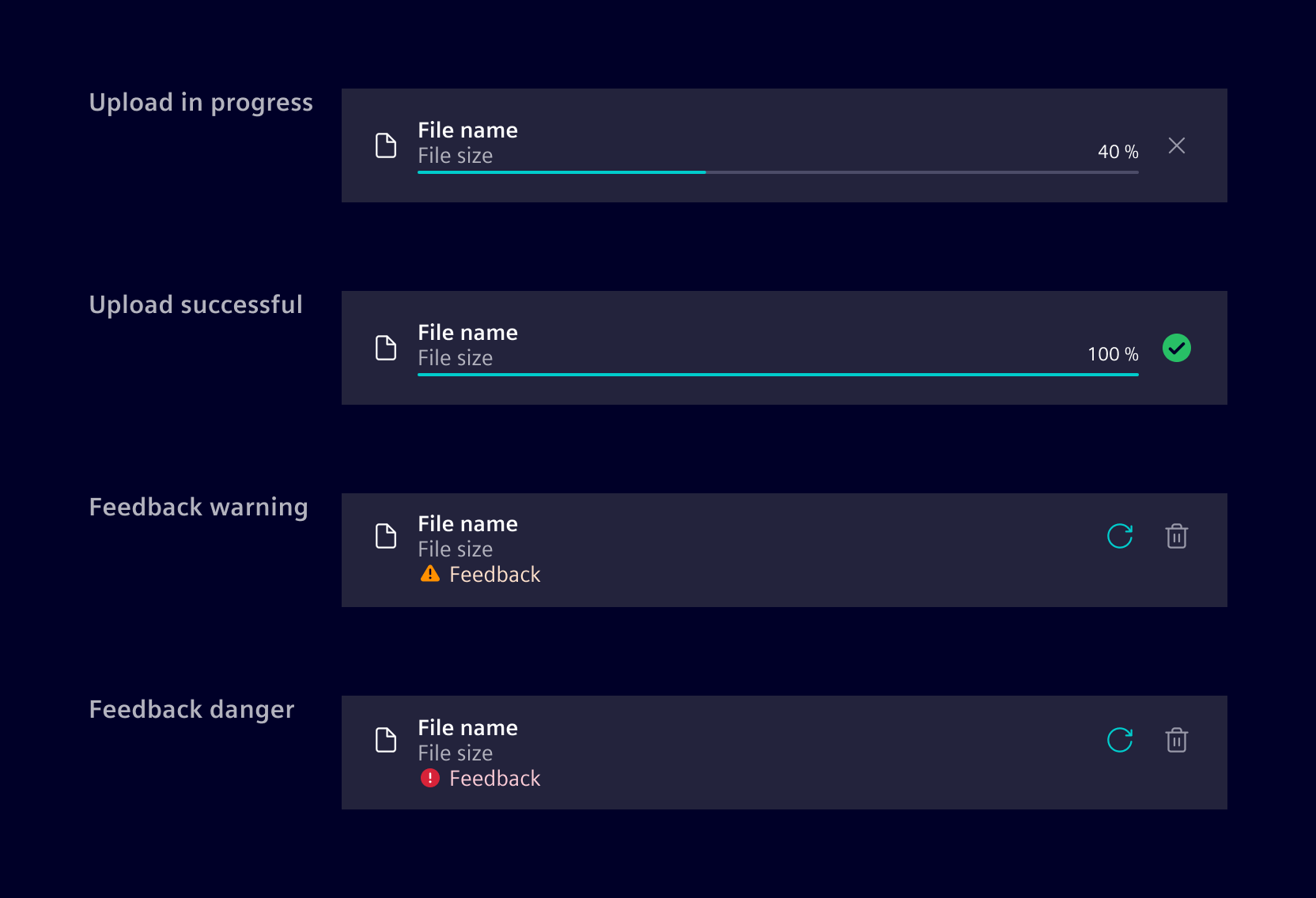Click the 100 % percentage label
Screen dimensions: 1316x898
point(1112,354)
